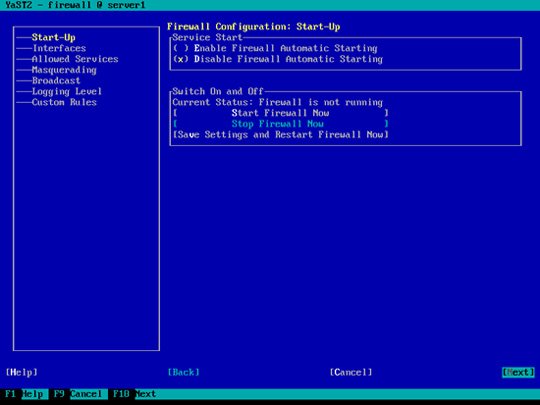Image resolution: width=540 pixels, height=405 pixels.
Task: Click Save Settings and Restart Firewall Now
Action: (281, 135)
